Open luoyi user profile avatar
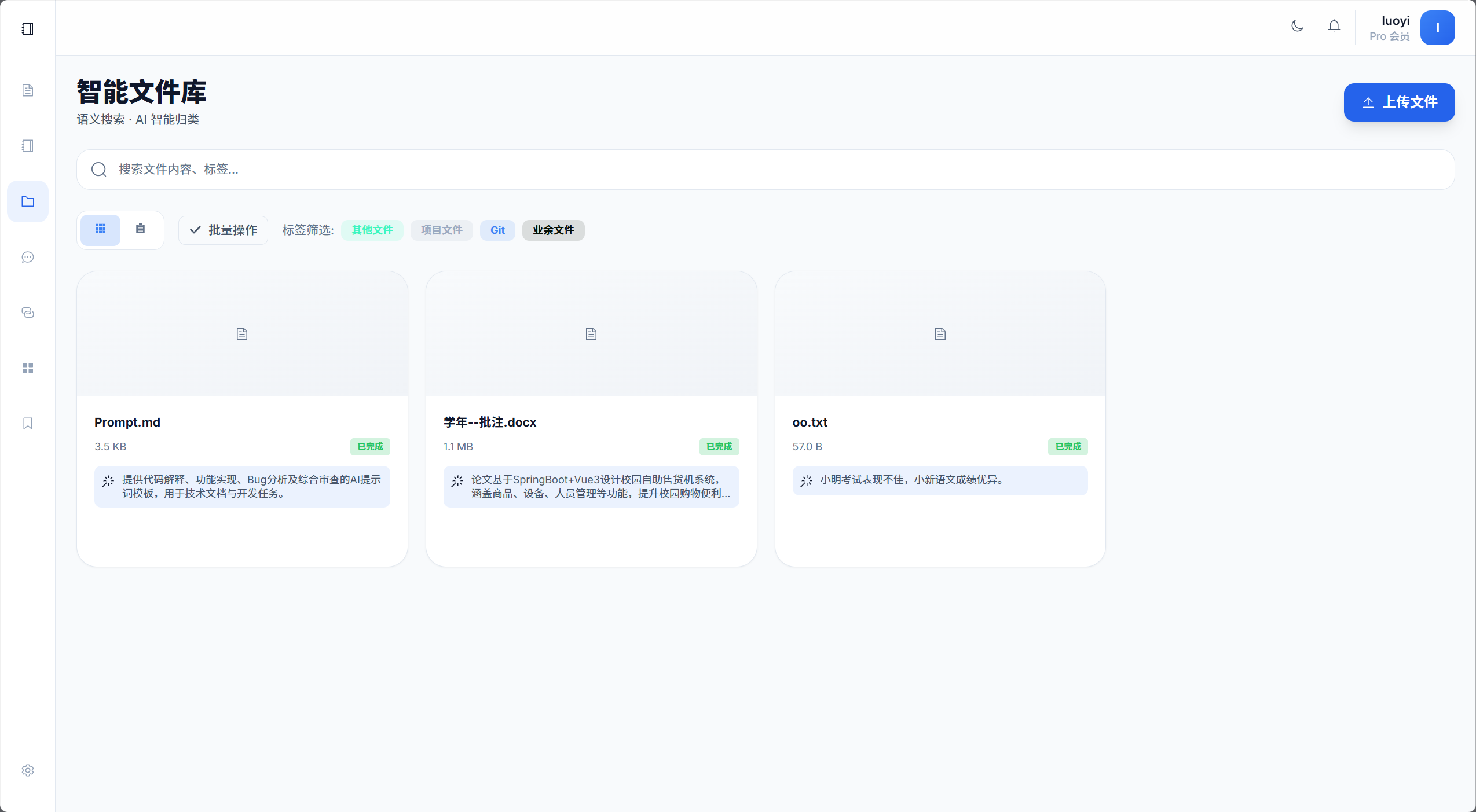The image size is (1476, 812). pyautogui.click(x=1437, y=28)
